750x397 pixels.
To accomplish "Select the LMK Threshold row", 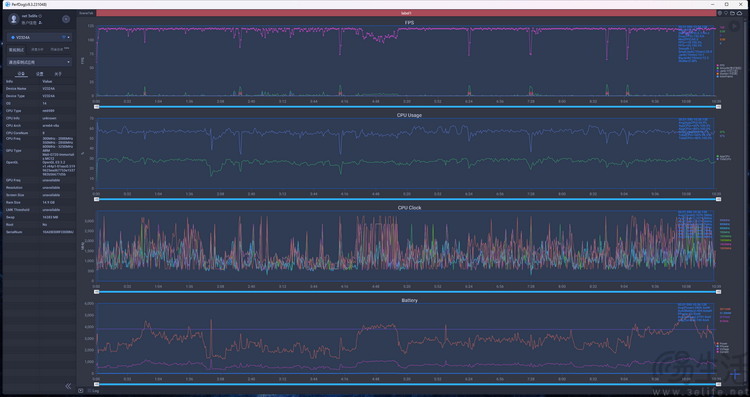I will [40, 210].
